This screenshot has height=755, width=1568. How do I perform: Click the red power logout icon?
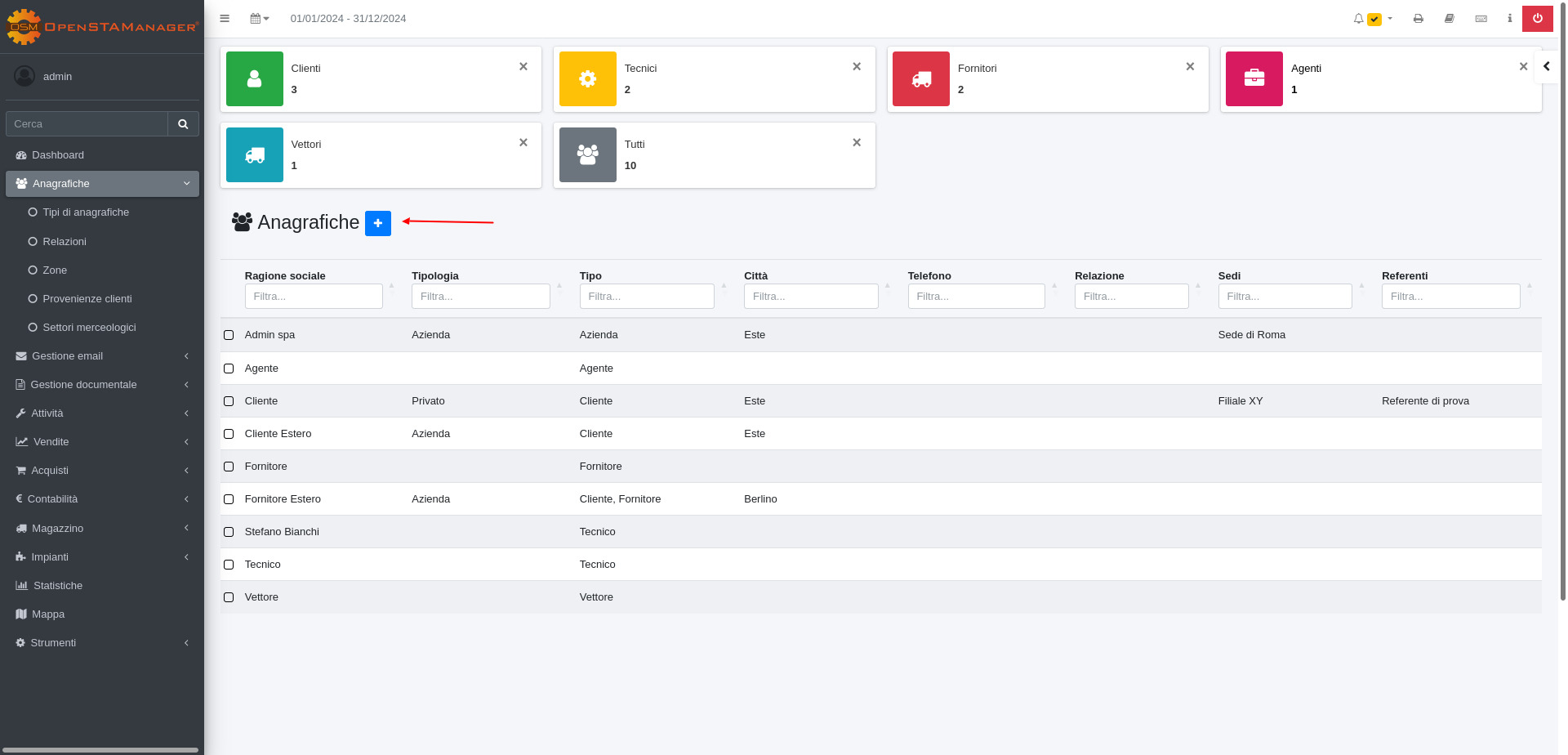pyautogui.click(x=1537, y=18)
